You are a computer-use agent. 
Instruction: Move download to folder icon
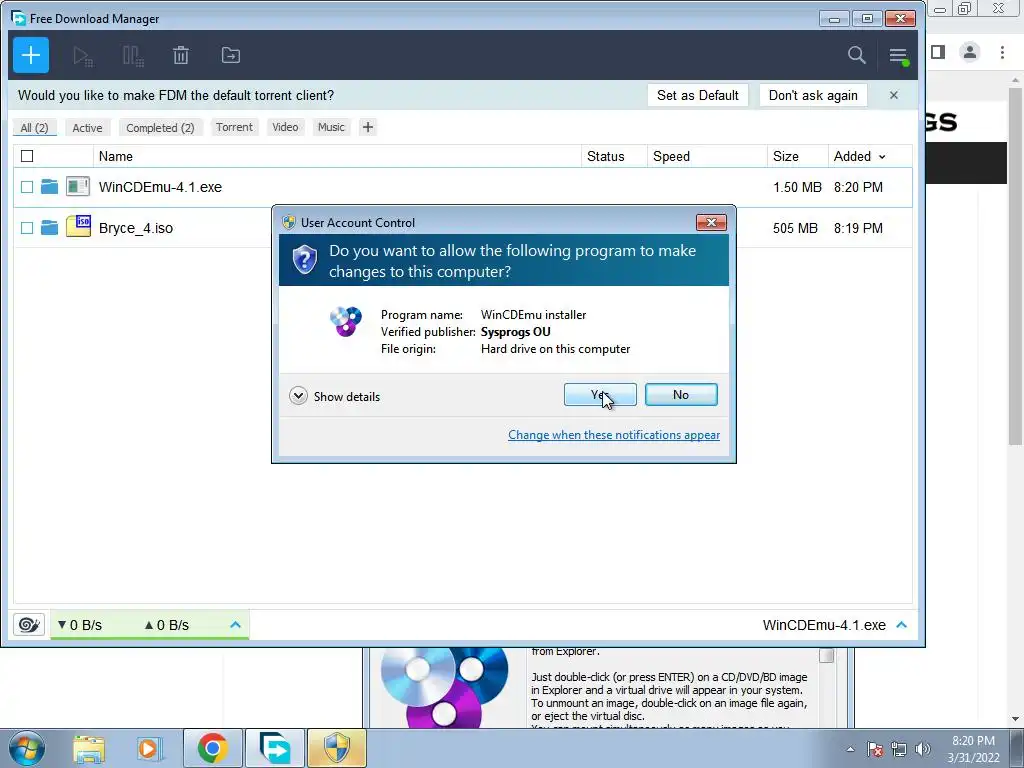click(x=231, y=56)
